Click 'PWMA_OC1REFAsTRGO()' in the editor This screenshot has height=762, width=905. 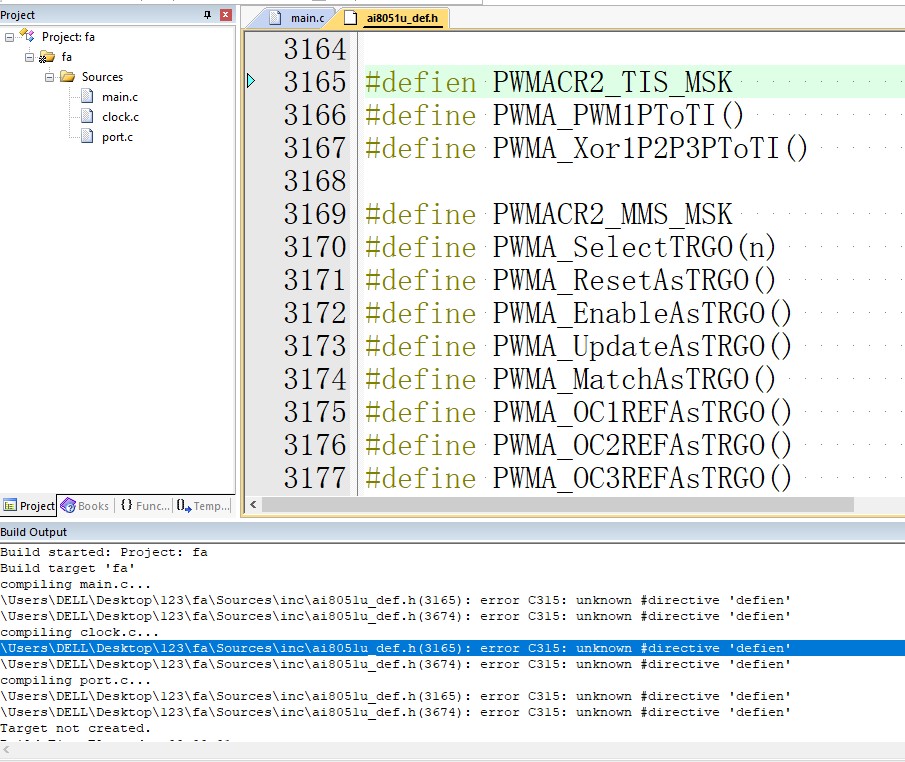point(642,412)
